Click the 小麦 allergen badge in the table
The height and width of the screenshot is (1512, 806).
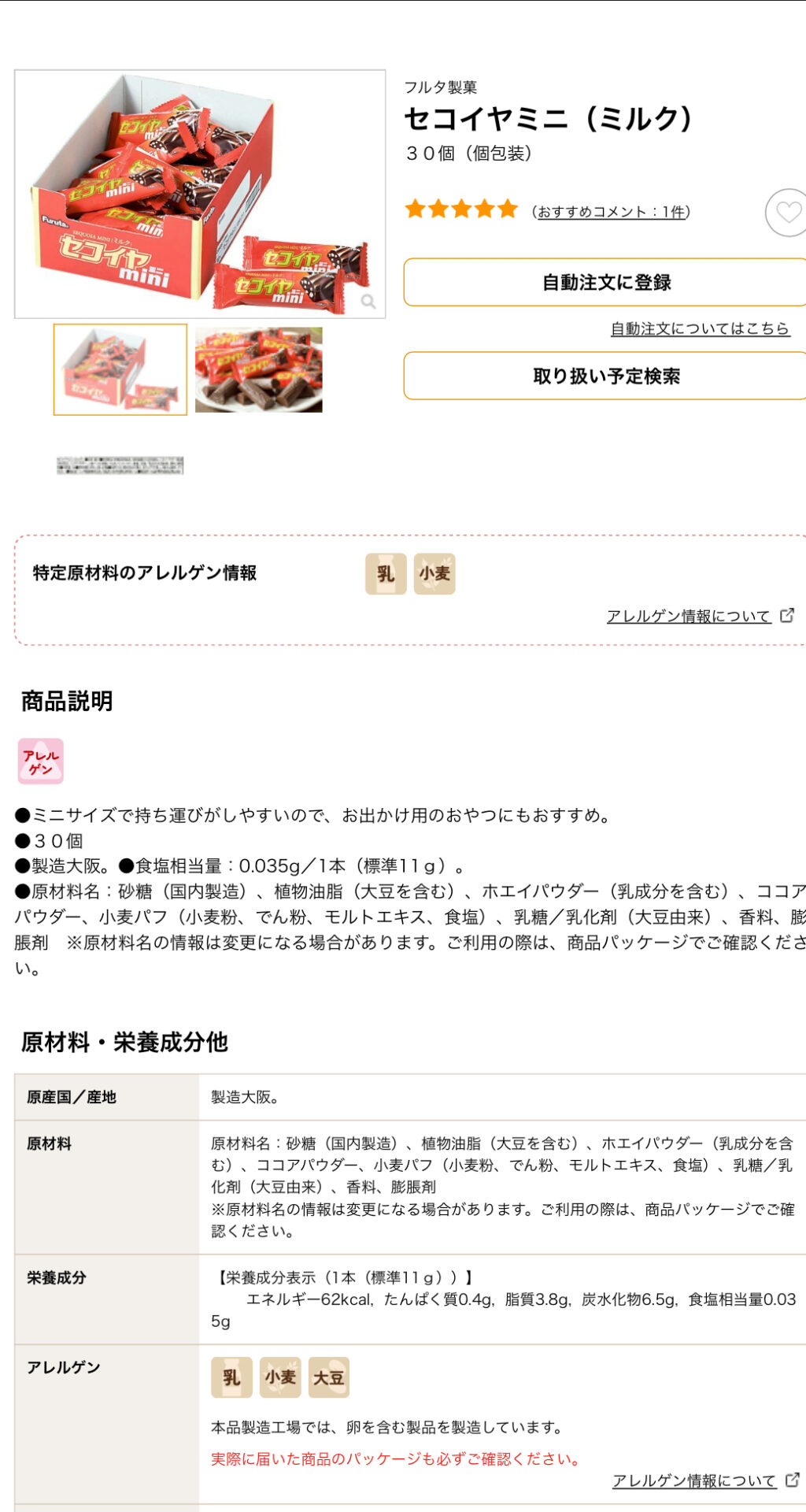[x=280, y=1377]
